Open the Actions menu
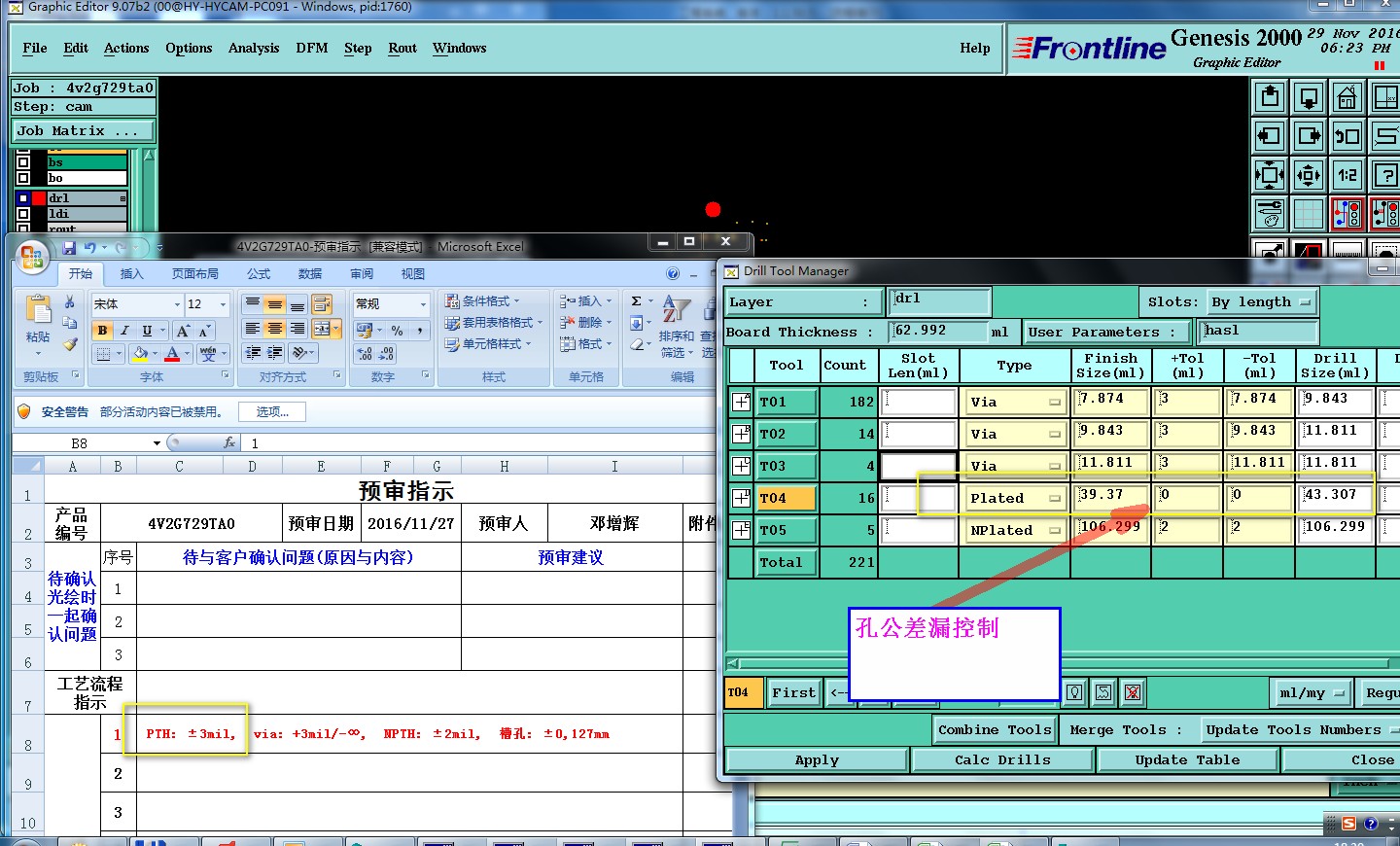Image resolution: width=1400 pixels, height=846 pixels. click(126, 48)
